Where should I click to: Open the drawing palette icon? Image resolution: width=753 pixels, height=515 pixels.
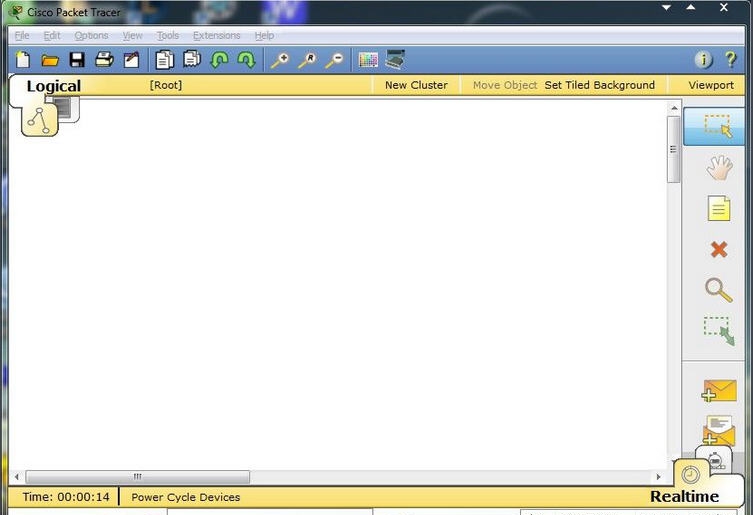click(368, 60)
